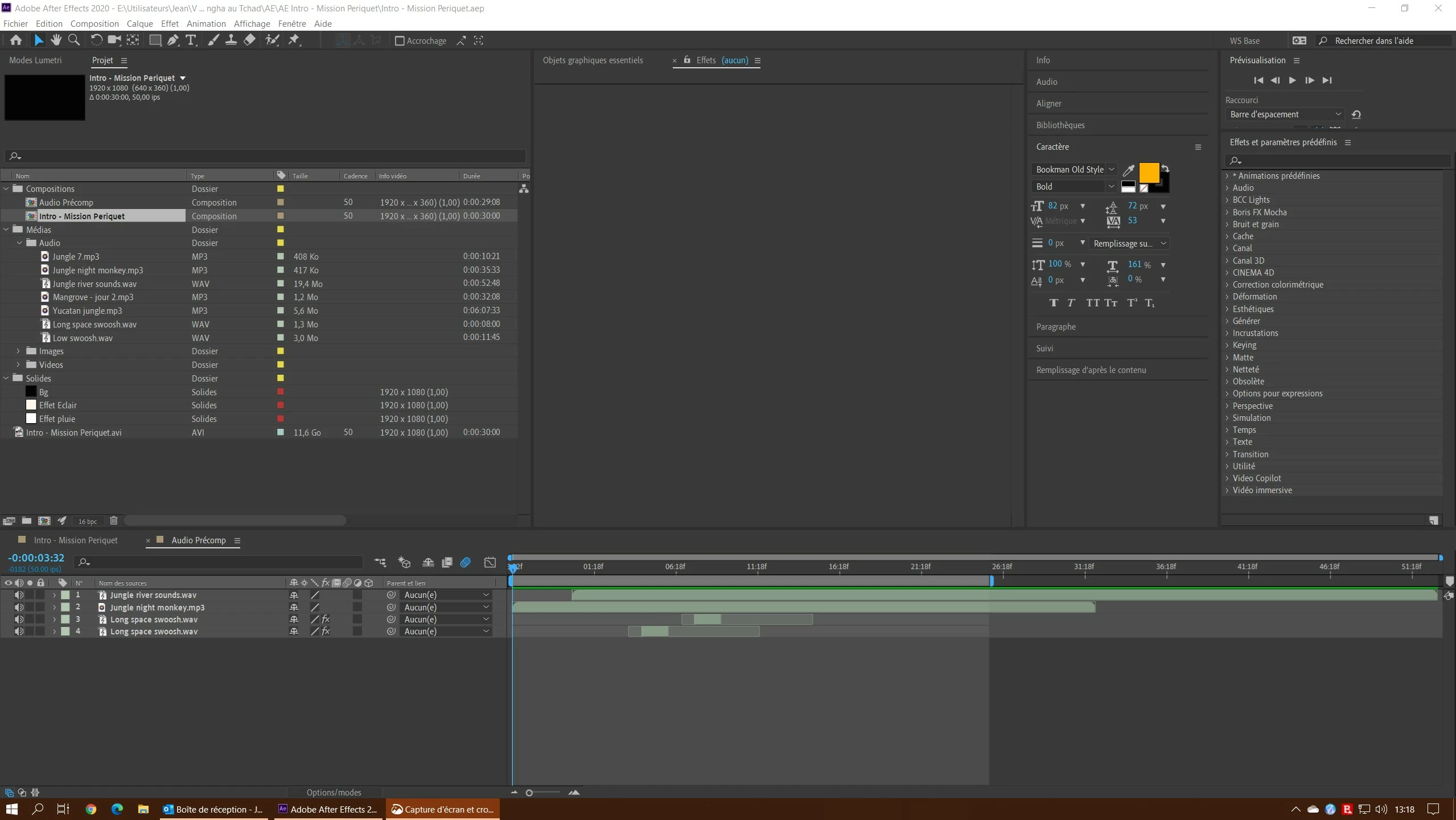The width and height of the screenshot is (1456, 820).
Task: Click the Options/modes button
Action: pos(334,793)
